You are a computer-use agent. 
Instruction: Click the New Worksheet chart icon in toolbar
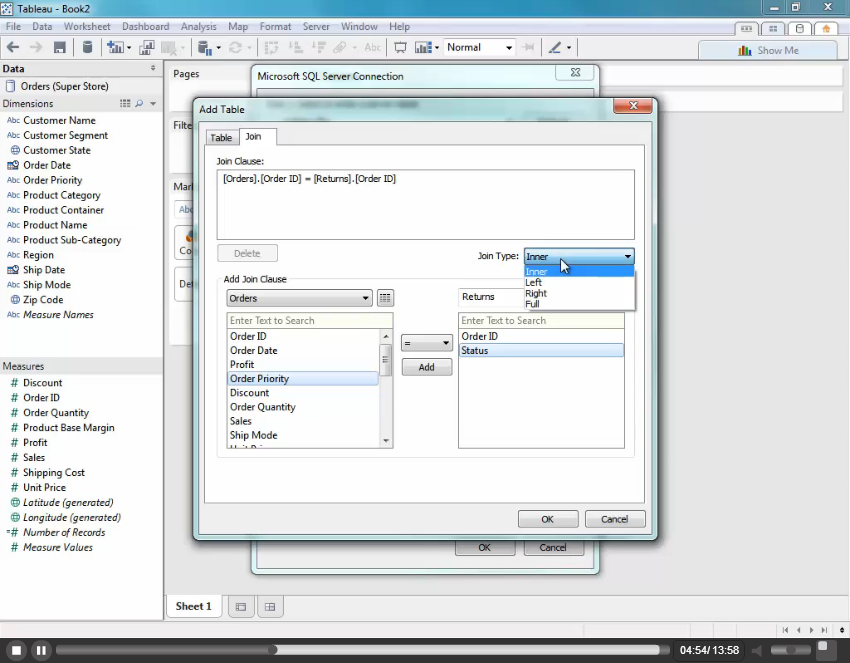[x=115, y=48]
